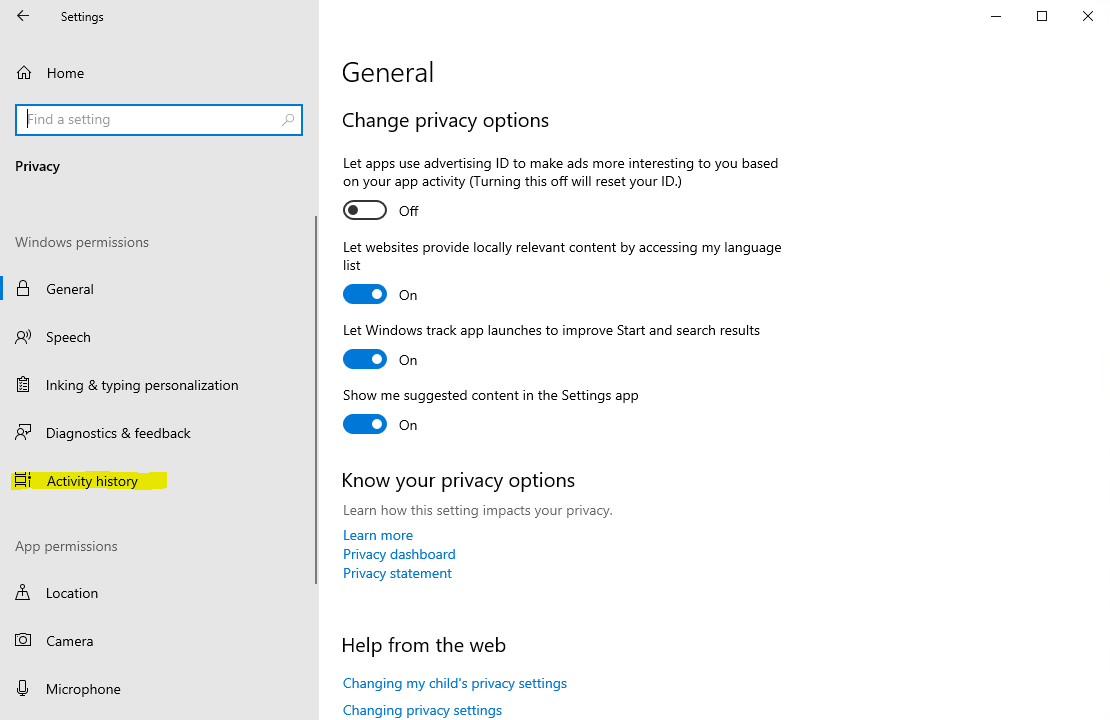
Task: Select the Location icon
Action: click(23, 593)
